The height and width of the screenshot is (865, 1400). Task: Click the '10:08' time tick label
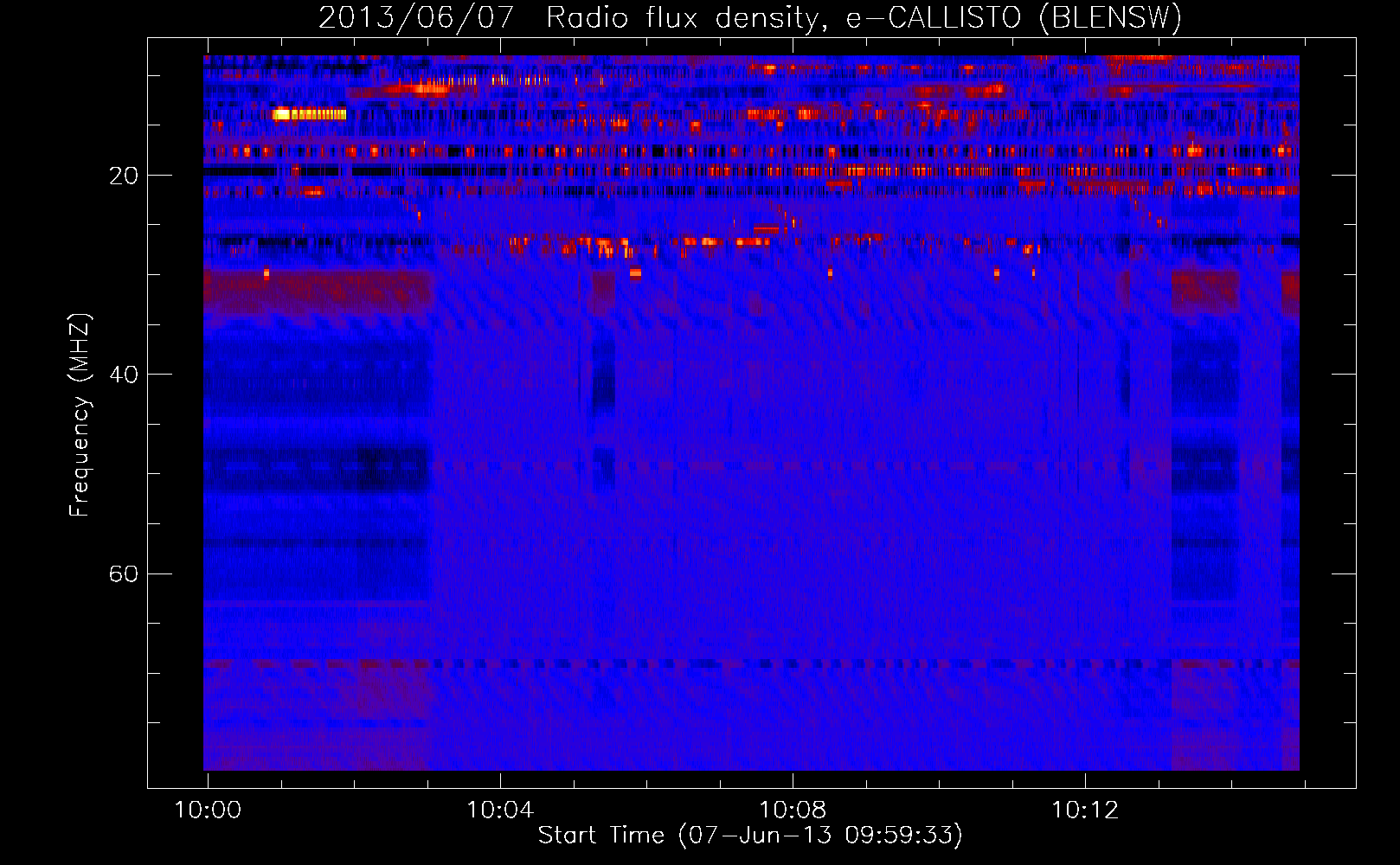[x=793, y=811]
